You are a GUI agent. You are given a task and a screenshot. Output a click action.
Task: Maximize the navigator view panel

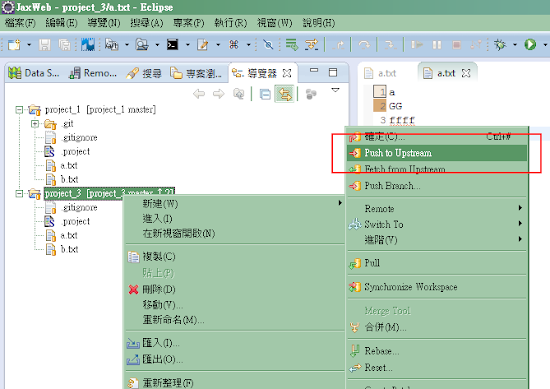point(333,72)
